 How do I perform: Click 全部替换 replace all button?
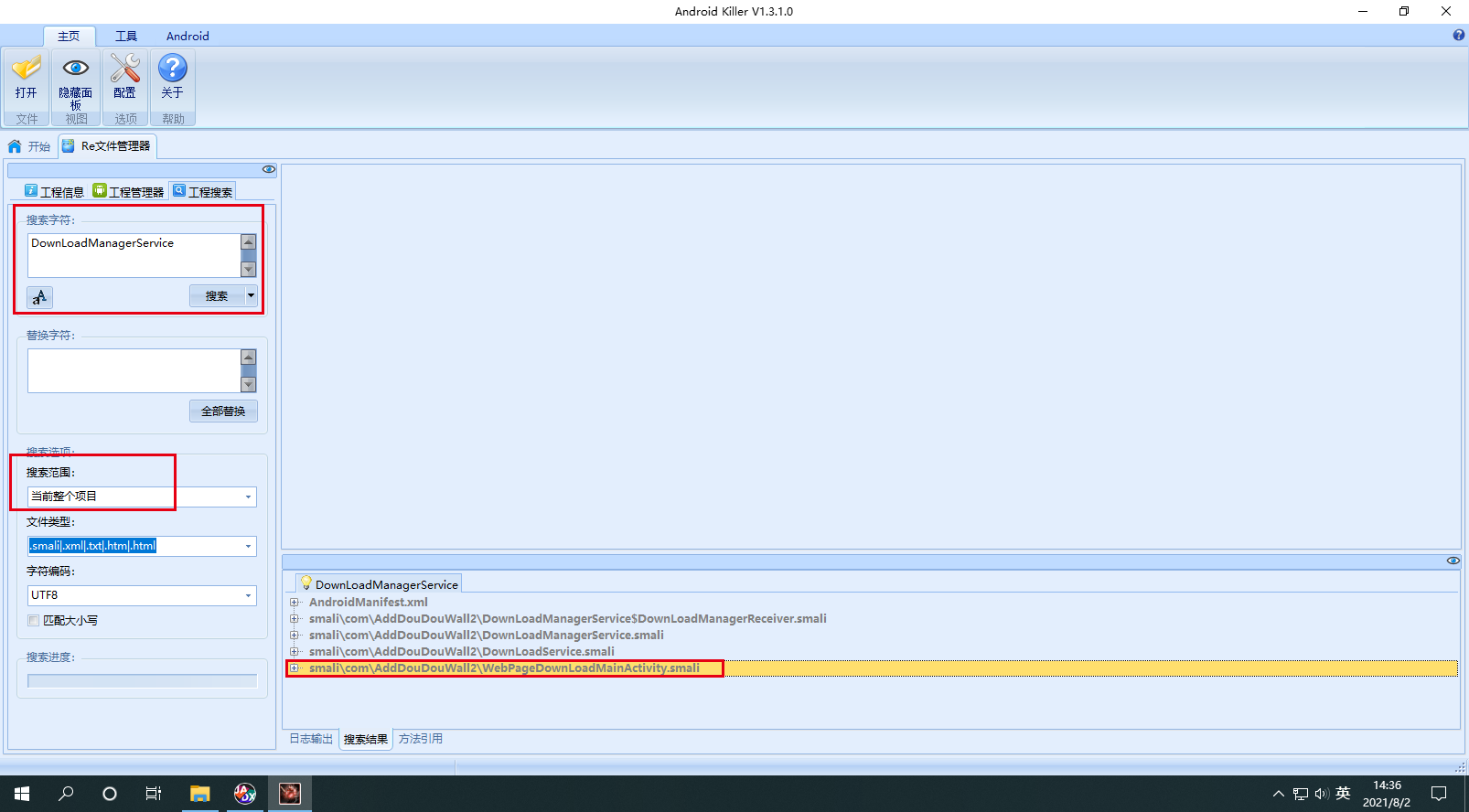coord(223,411)
